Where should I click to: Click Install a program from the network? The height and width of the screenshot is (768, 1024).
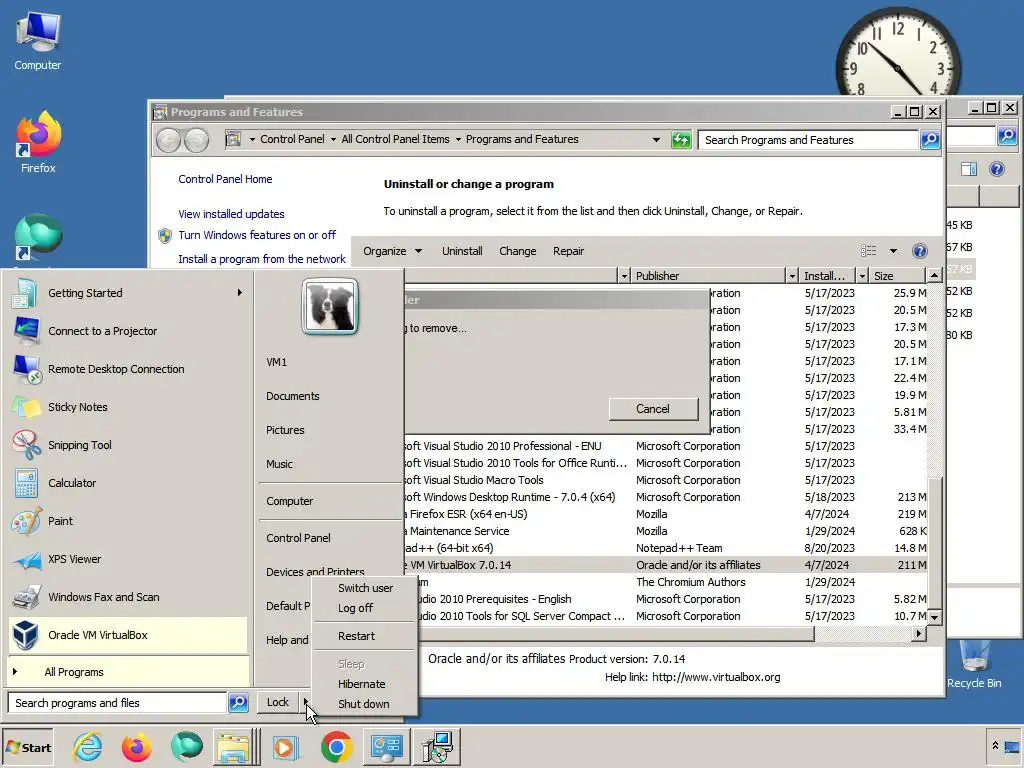[x=262, y=259]
